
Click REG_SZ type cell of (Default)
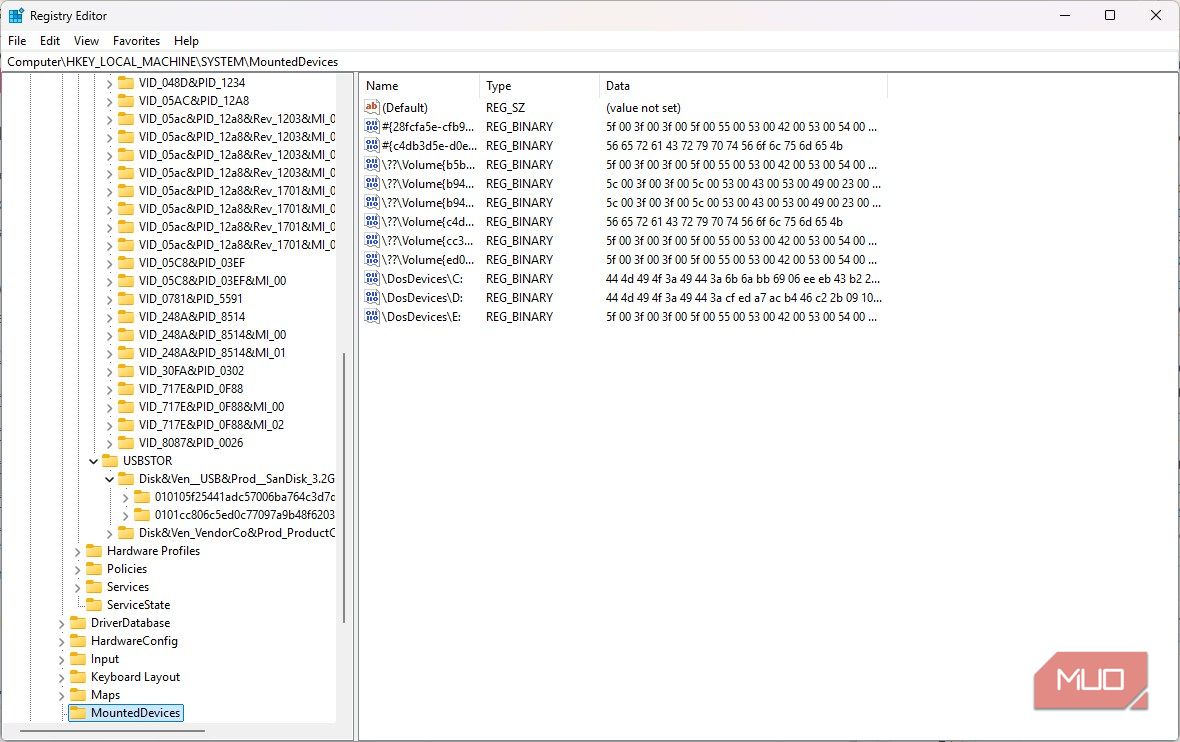[x=505, y=108]
